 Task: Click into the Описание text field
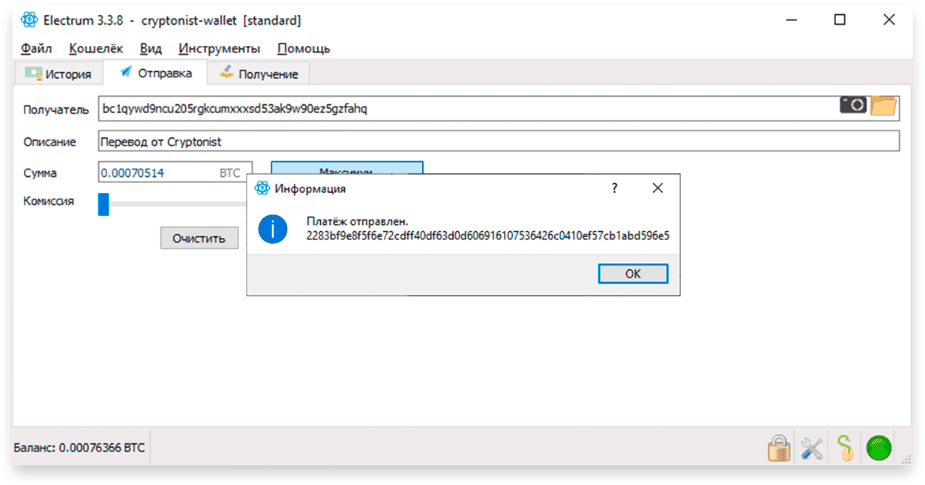[x=499, y=142]
